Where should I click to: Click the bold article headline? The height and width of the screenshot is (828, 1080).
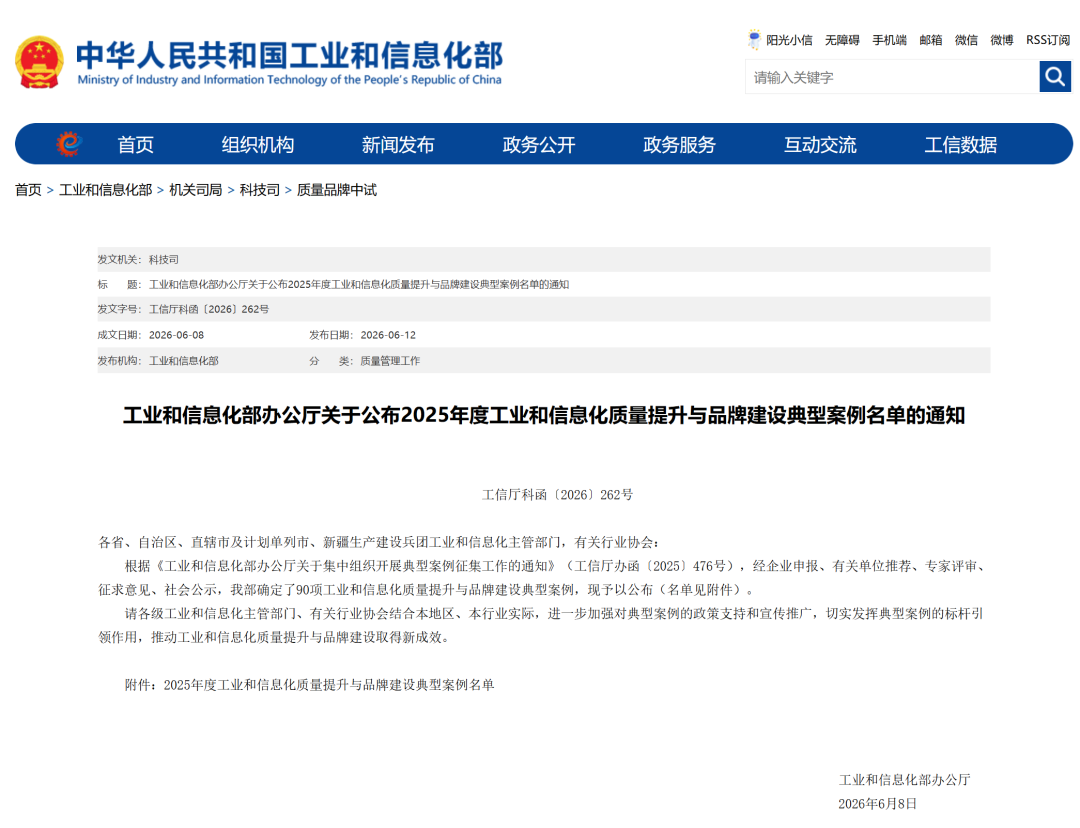(x=543, y=415)
